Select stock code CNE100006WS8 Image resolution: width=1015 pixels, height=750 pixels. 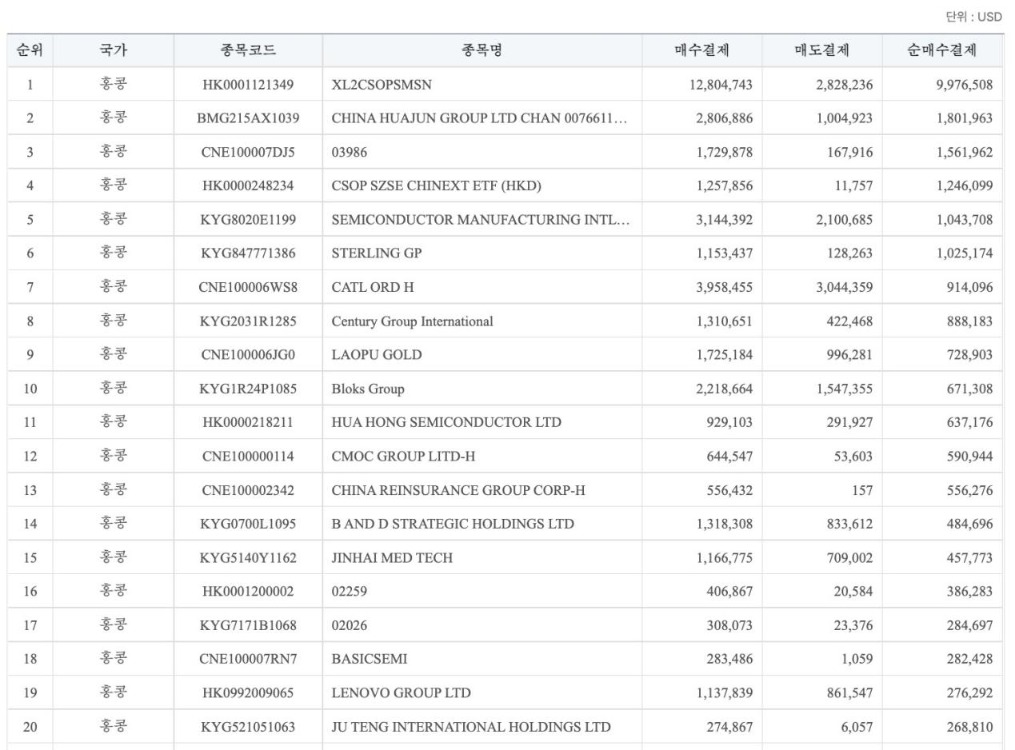click(248, 287)
